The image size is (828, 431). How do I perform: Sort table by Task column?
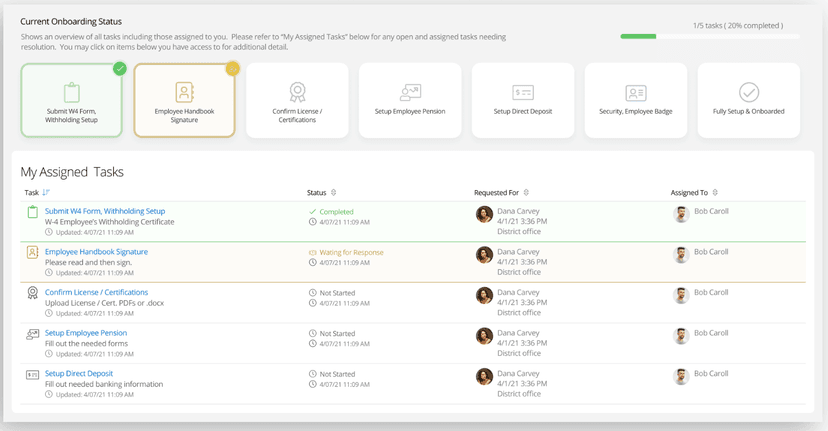[x=46, y=193]
